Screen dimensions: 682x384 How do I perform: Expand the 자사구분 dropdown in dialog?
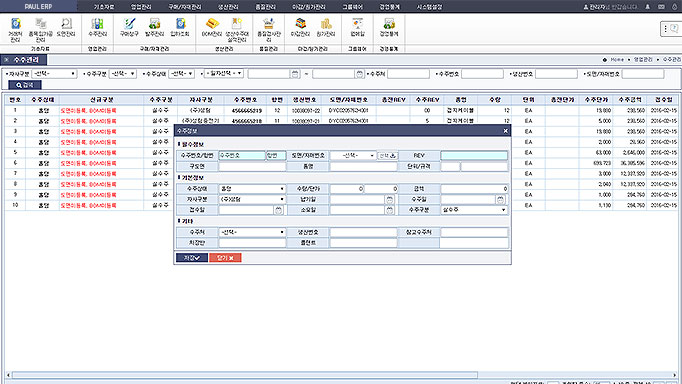point(252,199)
